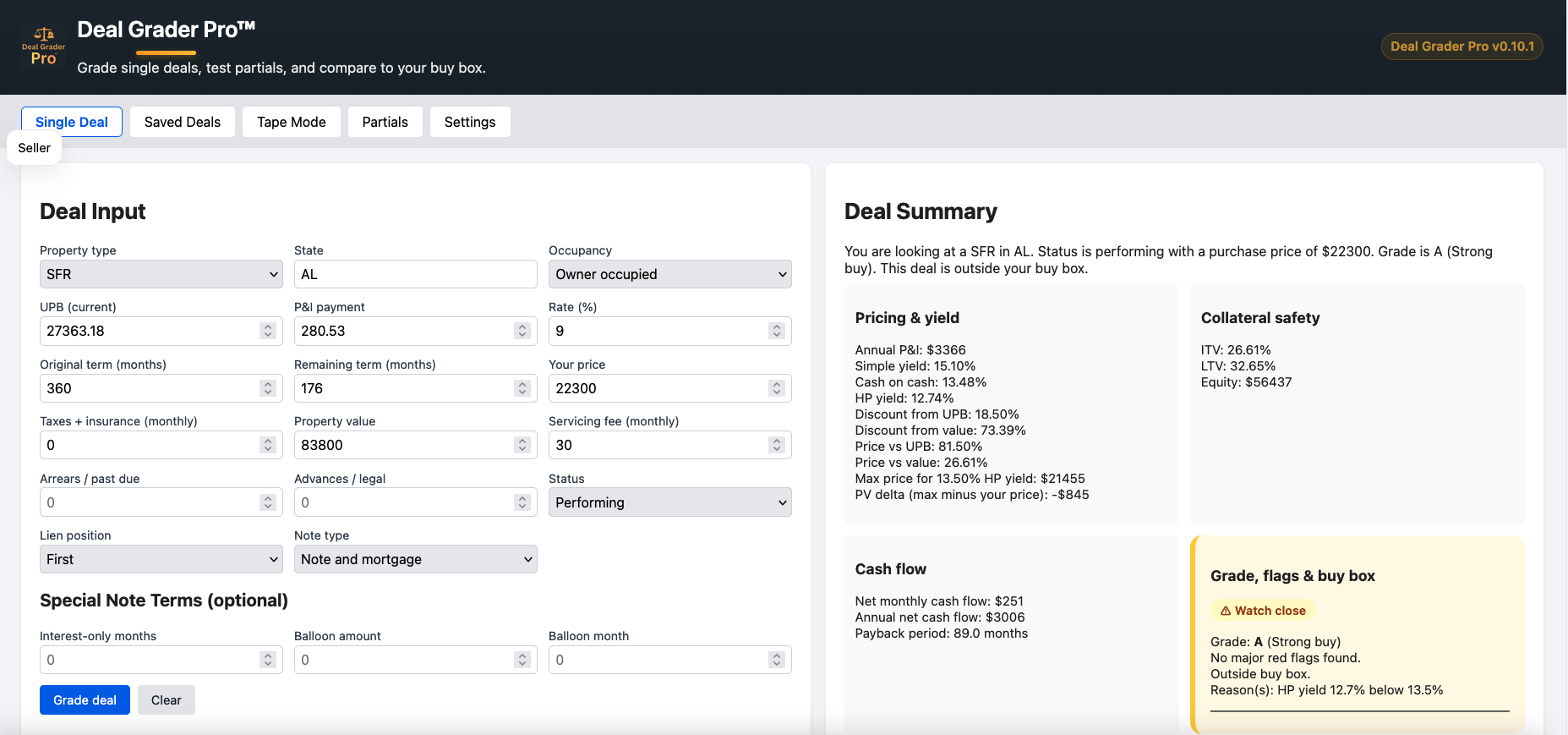Click the Seller pill button
Image resolution: width=1568 pixels, height=735 pixels.
click(35, 148)
